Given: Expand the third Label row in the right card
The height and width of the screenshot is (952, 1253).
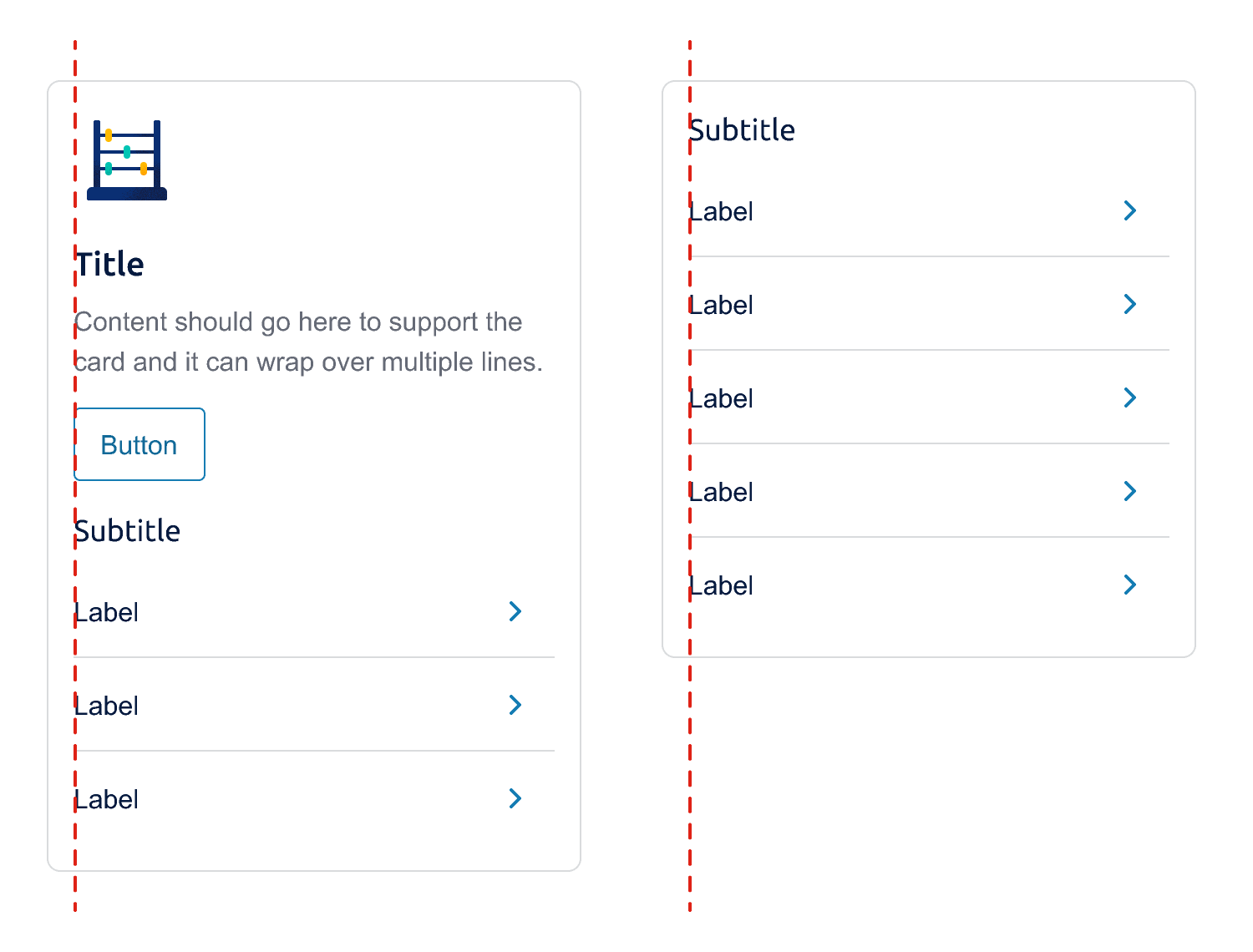Looking at the screenshot, I should click(1130, 398).
